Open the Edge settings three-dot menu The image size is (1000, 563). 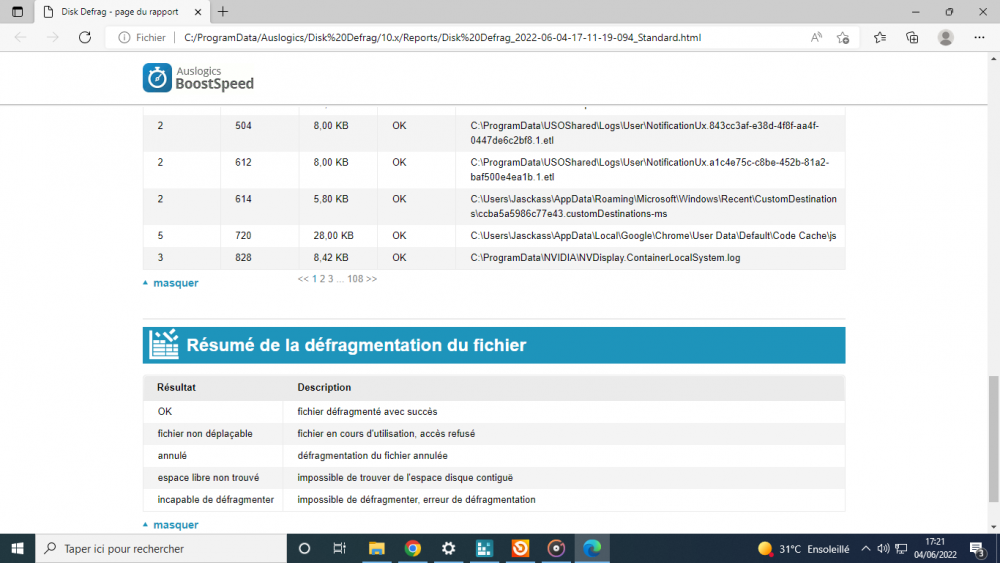[979, 37]
